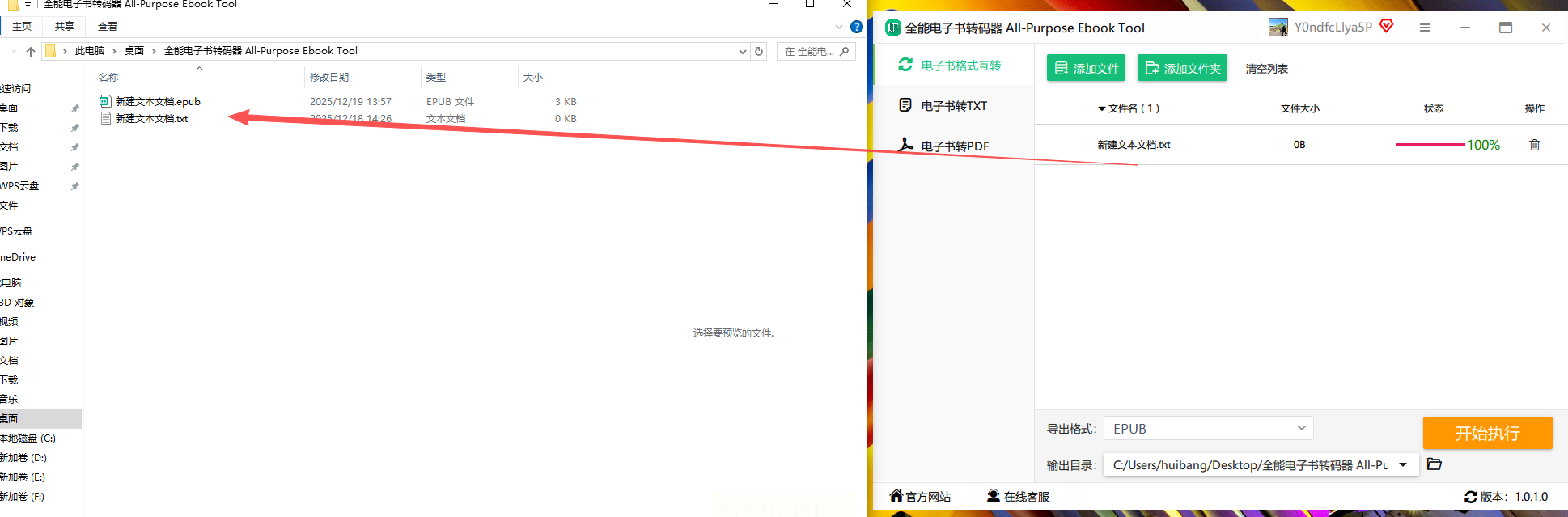The width and height of the screenshot is (1568, 517).
Task: Open the 电子书格式互转 tab
Action: tap(955, 65)
